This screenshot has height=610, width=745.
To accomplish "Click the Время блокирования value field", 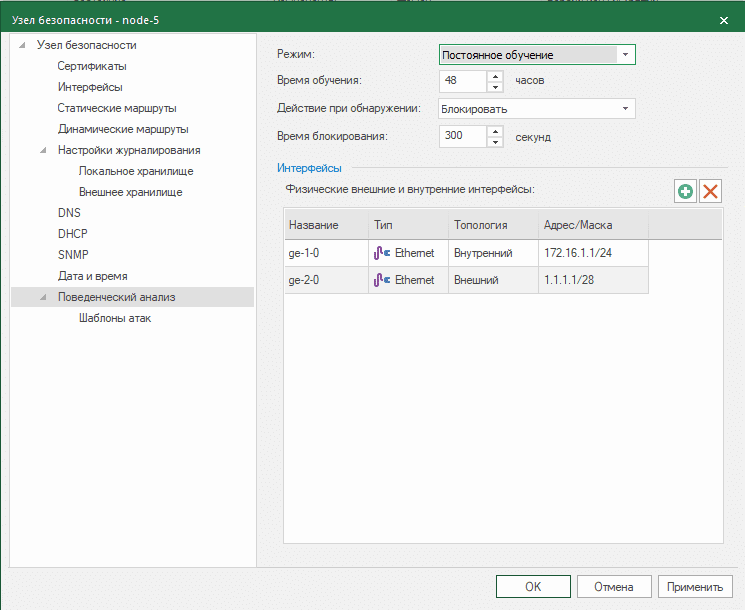I will coord(461,136).
